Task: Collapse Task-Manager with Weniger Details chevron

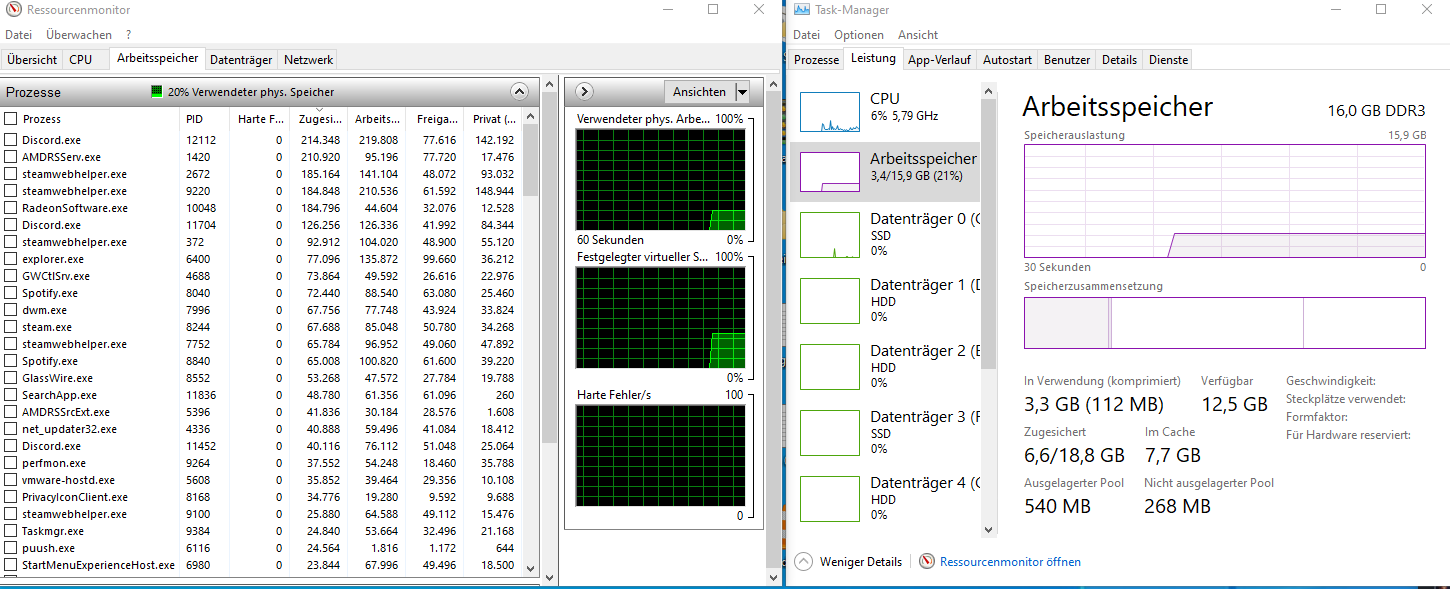Action: (802, 561)
